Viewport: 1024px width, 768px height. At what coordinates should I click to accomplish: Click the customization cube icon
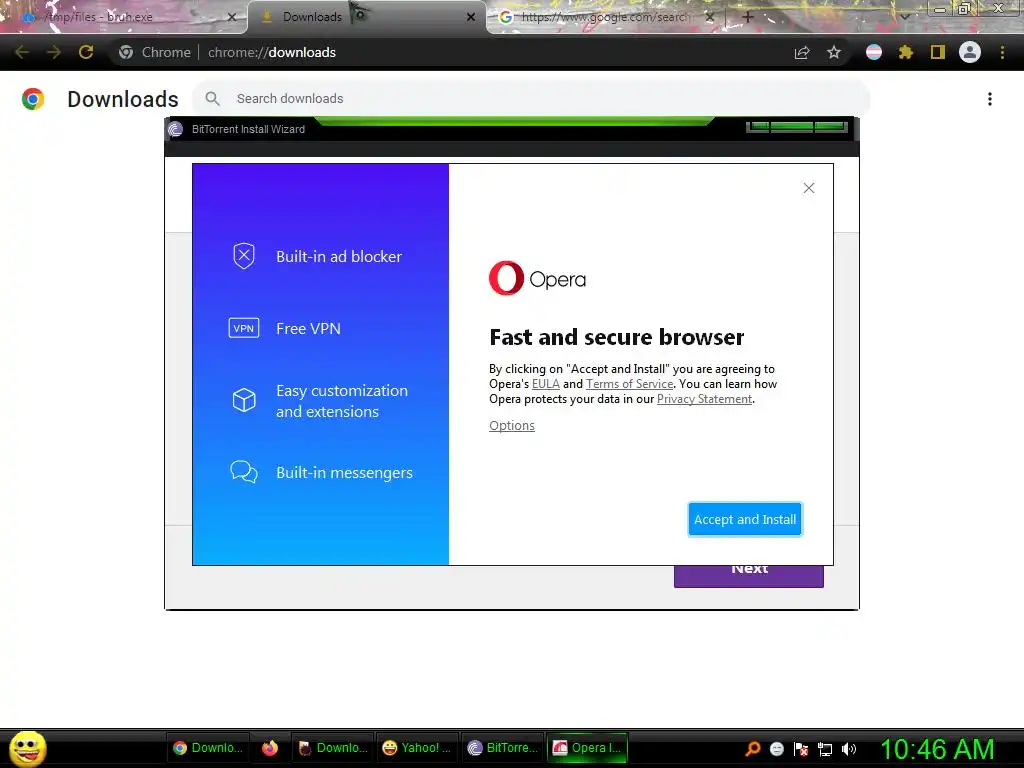tap(244, 400)
